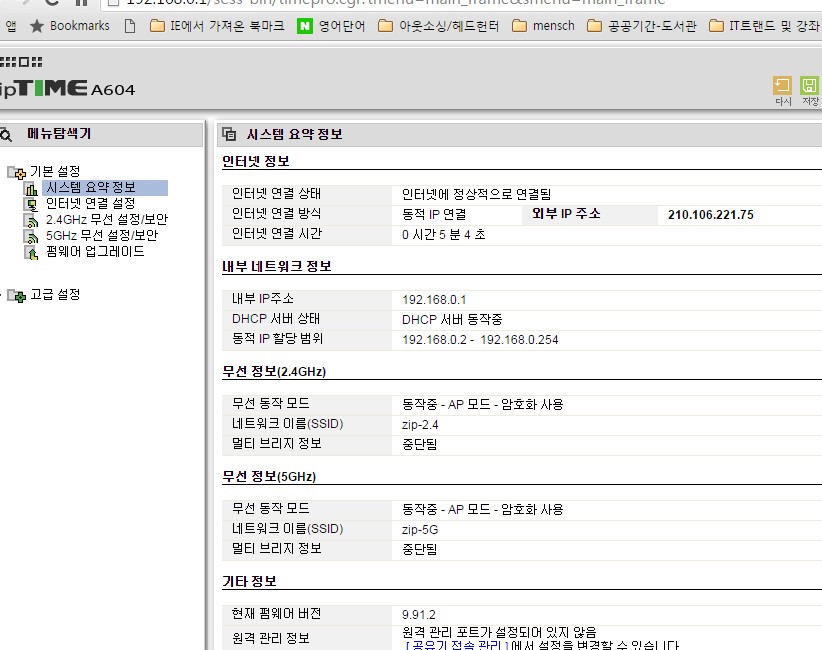This screenshot has height=650, width=822.
Task: Click the 현재 펌웨어 버전 label
Action: point(276,614)
